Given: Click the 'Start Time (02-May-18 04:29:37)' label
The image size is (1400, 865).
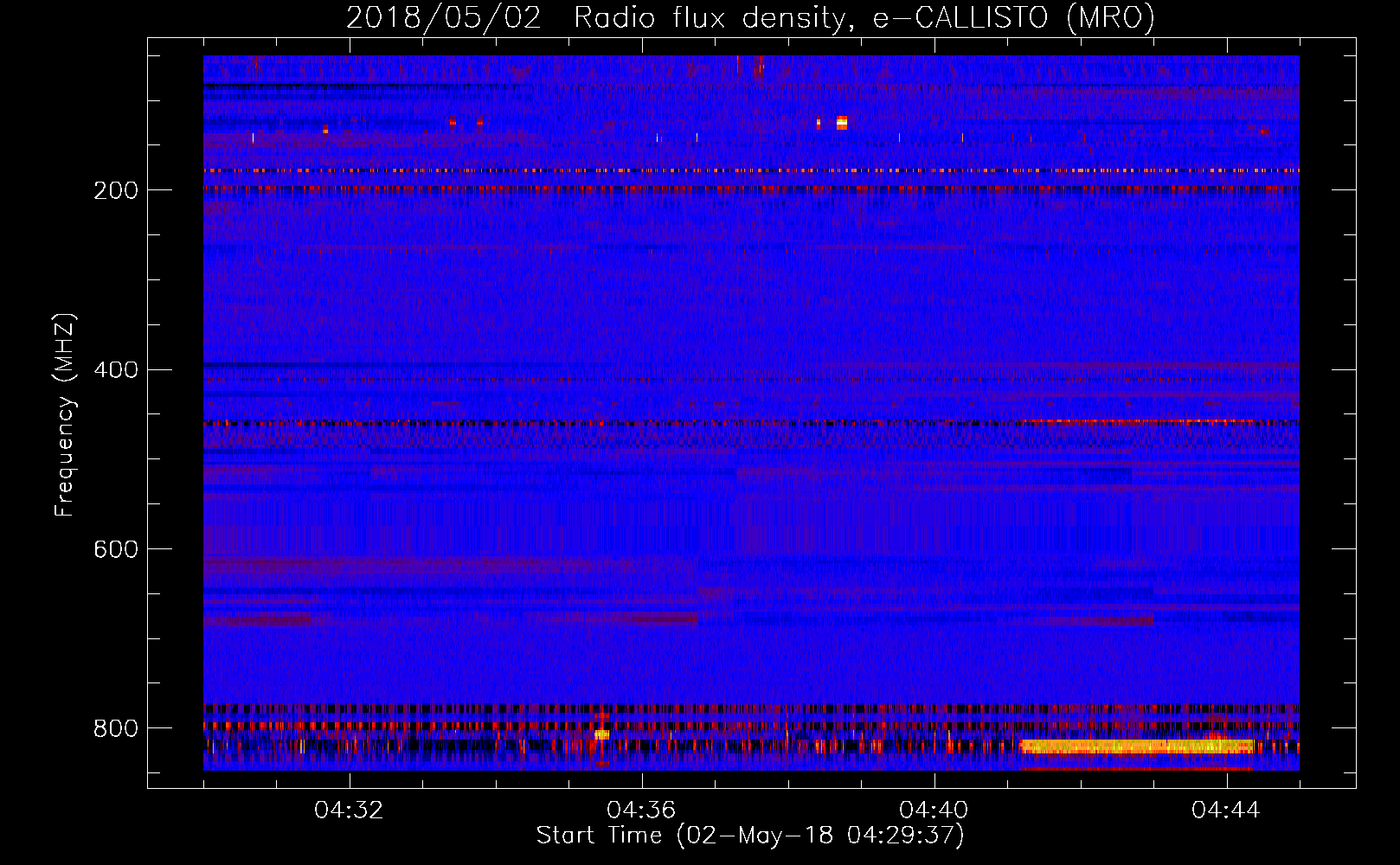Looking at the screenshot, I should point(750,836).
